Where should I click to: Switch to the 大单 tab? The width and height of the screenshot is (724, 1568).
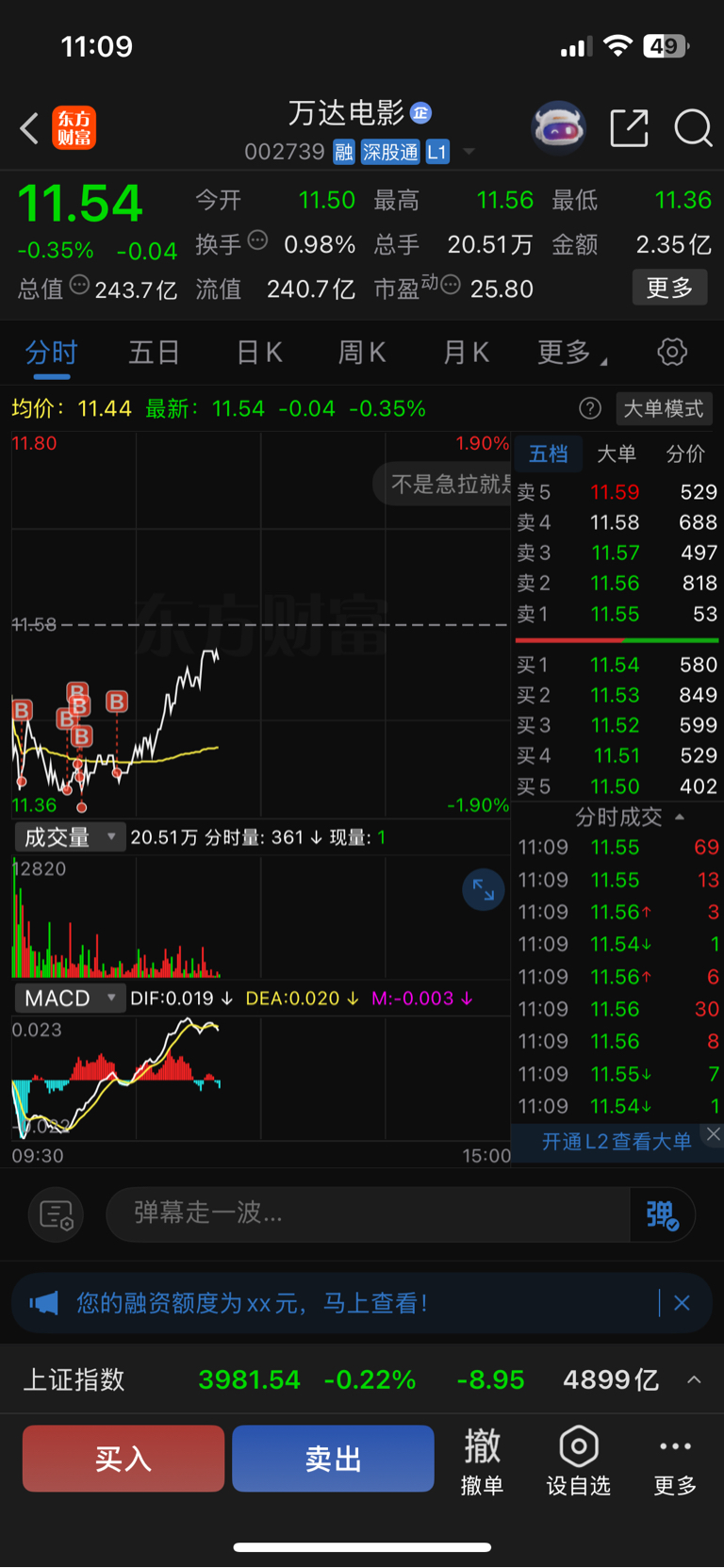click(x=617, y=454)
